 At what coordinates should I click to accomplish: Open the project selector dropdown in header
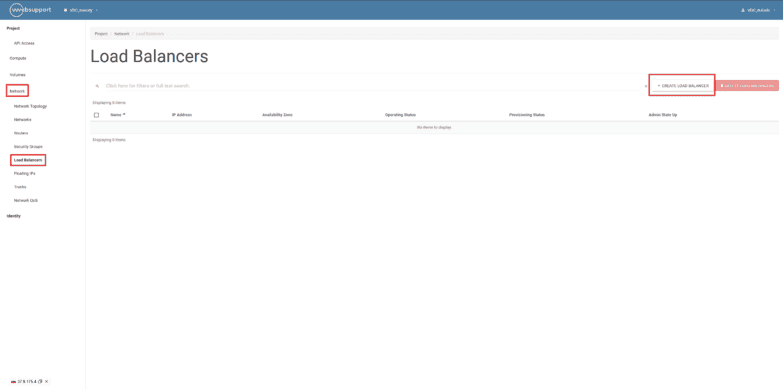click(x=80, y=10)
